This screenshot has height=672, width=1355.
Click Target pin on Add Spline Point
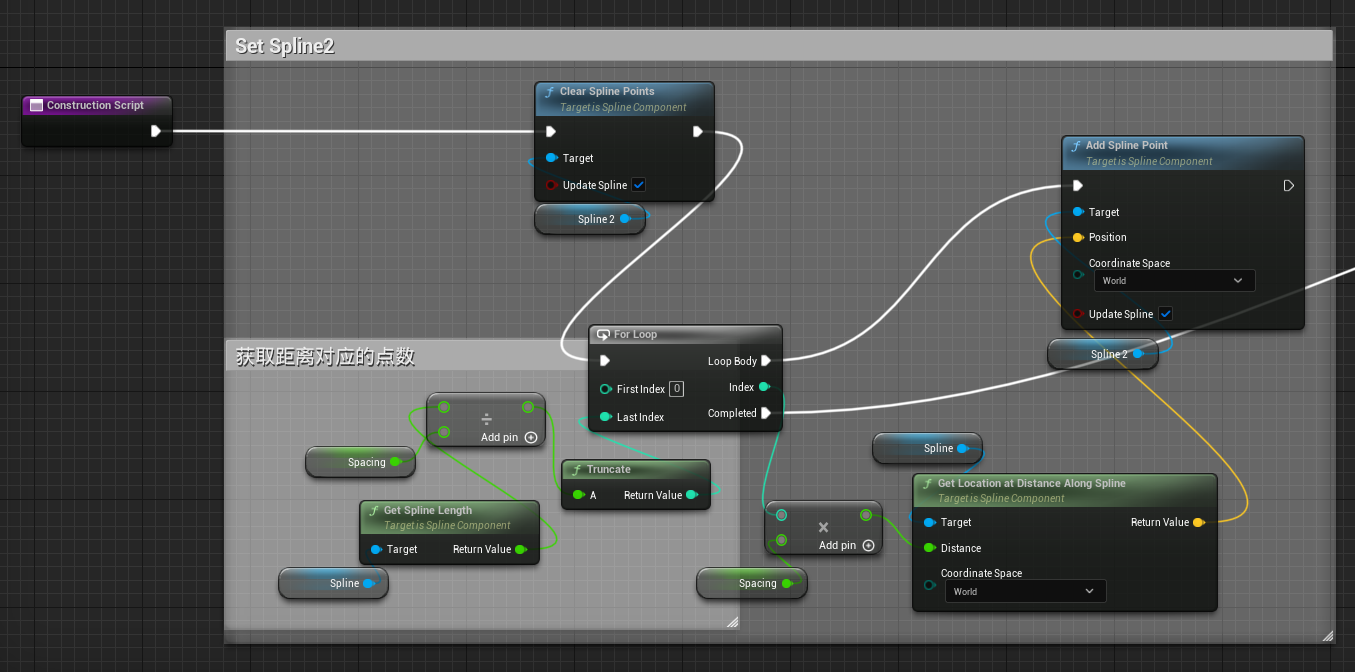click(1077, 212)
